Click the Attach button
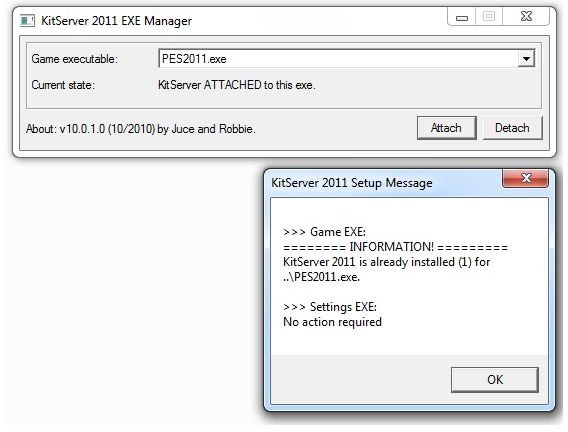The width and height of the screenshot is (568, 432). pos(446,128)
